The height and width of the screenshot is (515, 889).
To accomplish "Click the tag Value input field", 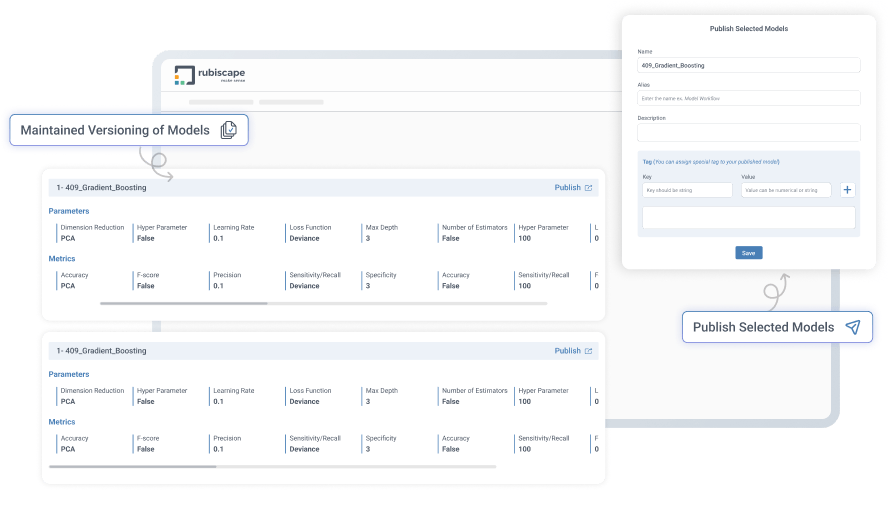I will [x=786, y=190].
